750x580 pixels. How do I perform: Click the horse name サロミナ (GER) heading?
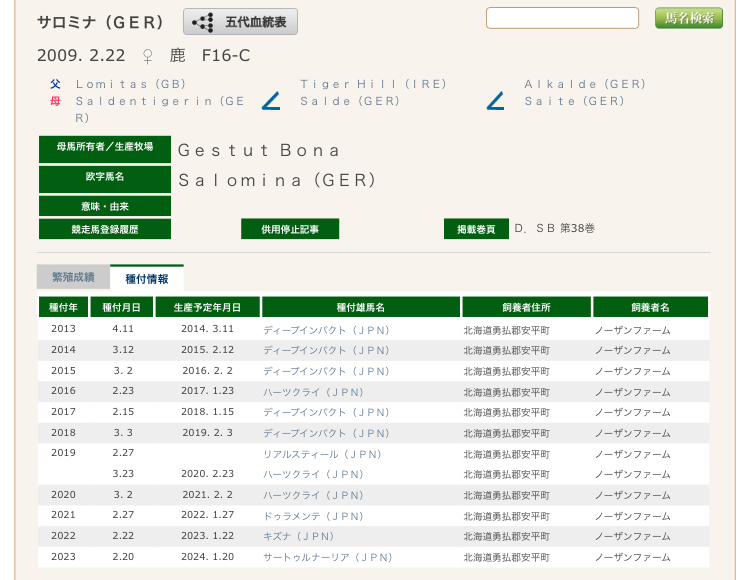tap(100, 22)
